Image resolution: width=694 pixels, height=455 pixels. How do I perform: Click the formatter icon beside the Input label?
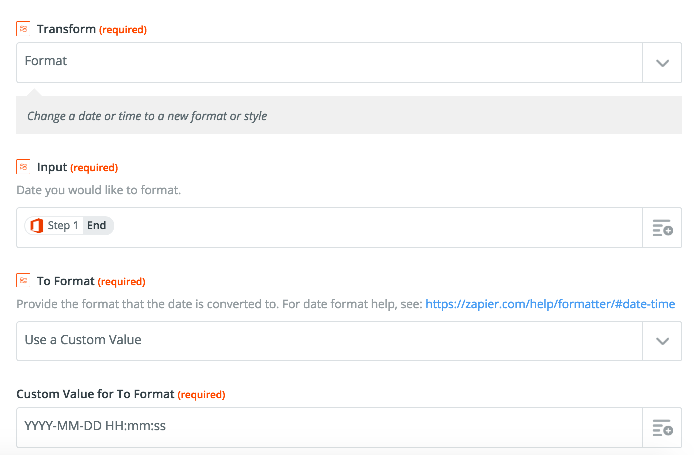click(x=23, y=167)
